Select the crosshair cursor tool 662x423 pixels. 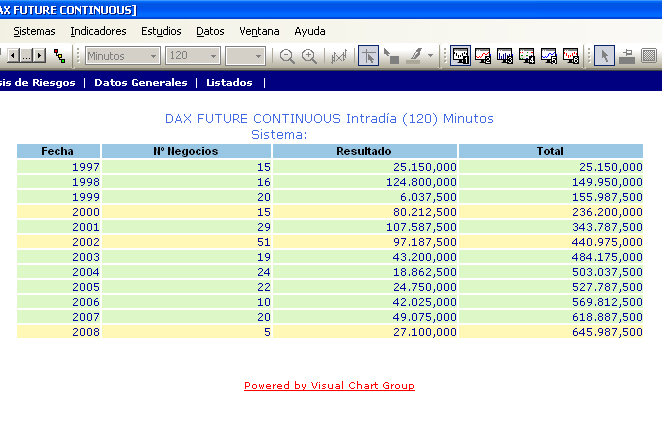[x=368, y=56]
